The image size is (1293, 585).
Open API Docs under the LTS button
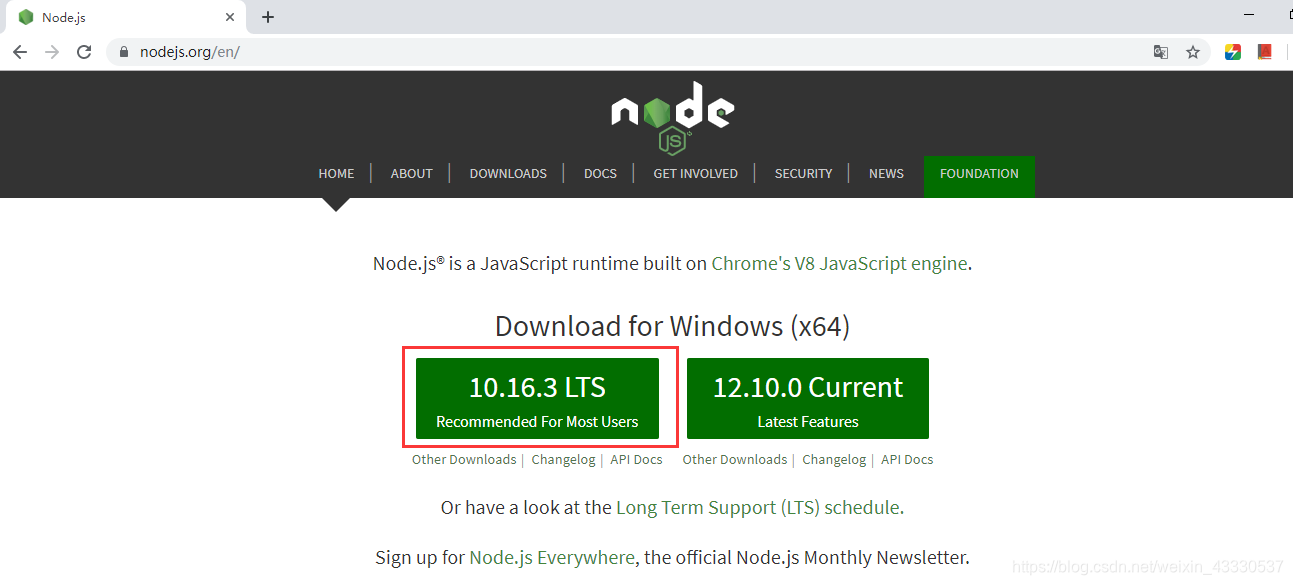(x=636, y=460)
